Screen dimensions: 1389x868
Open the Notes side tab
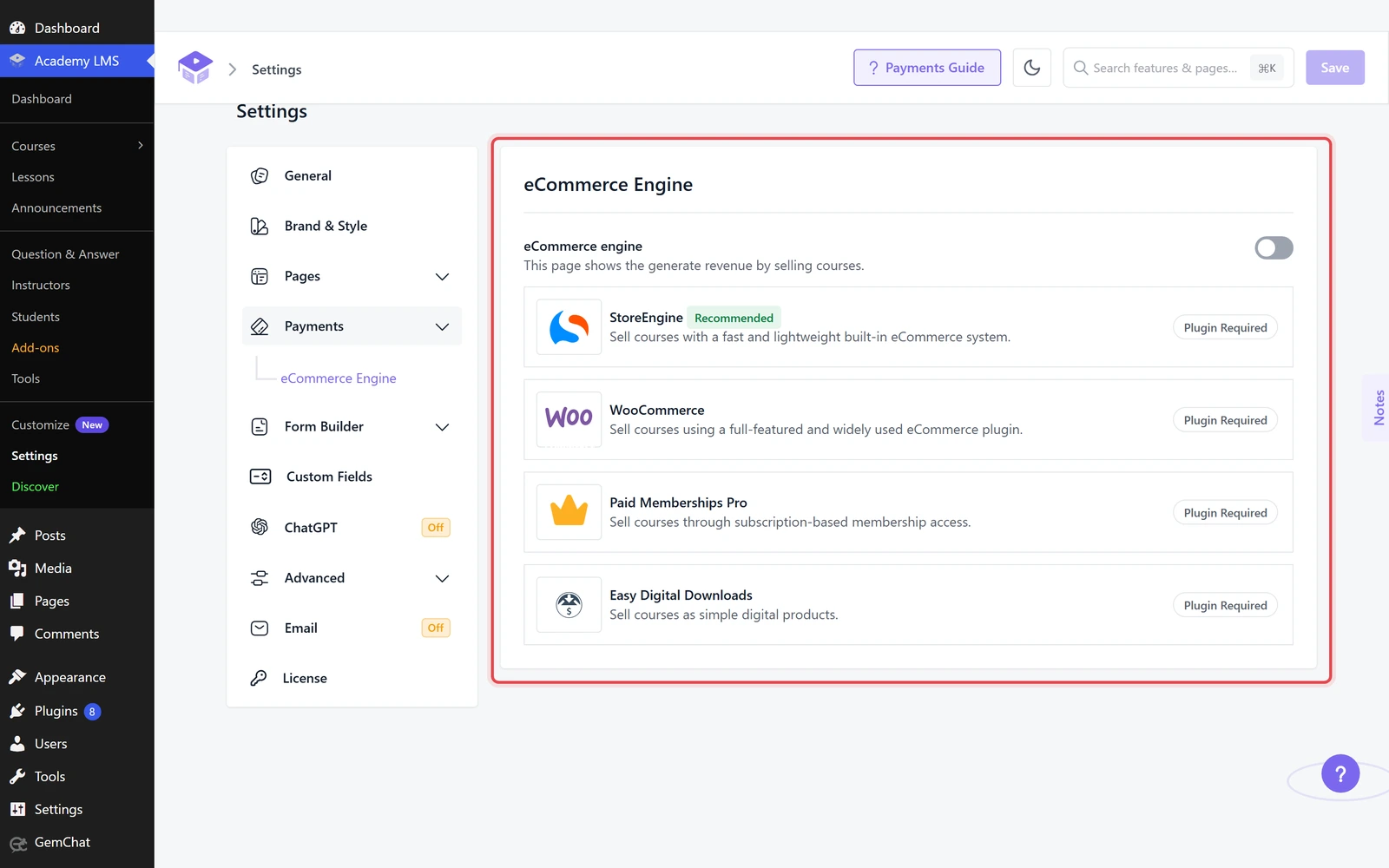[x=1378, y=408]
